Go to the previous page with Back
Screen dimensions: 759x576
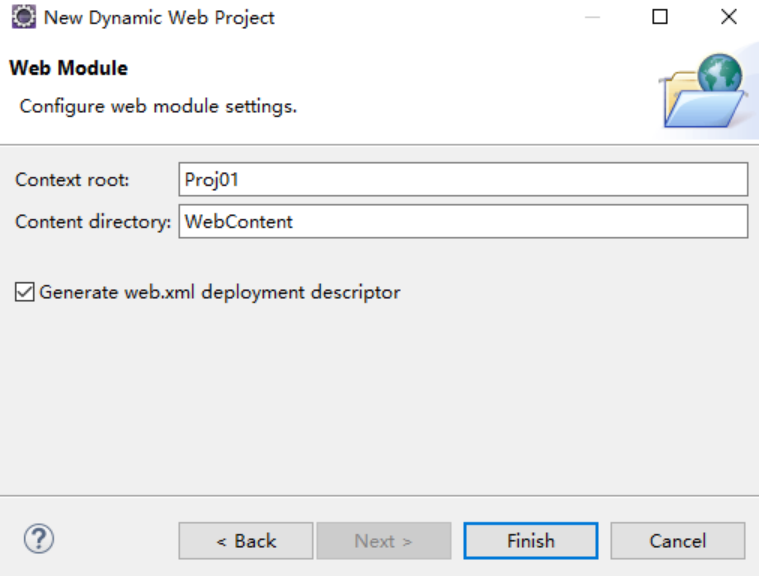246,541
